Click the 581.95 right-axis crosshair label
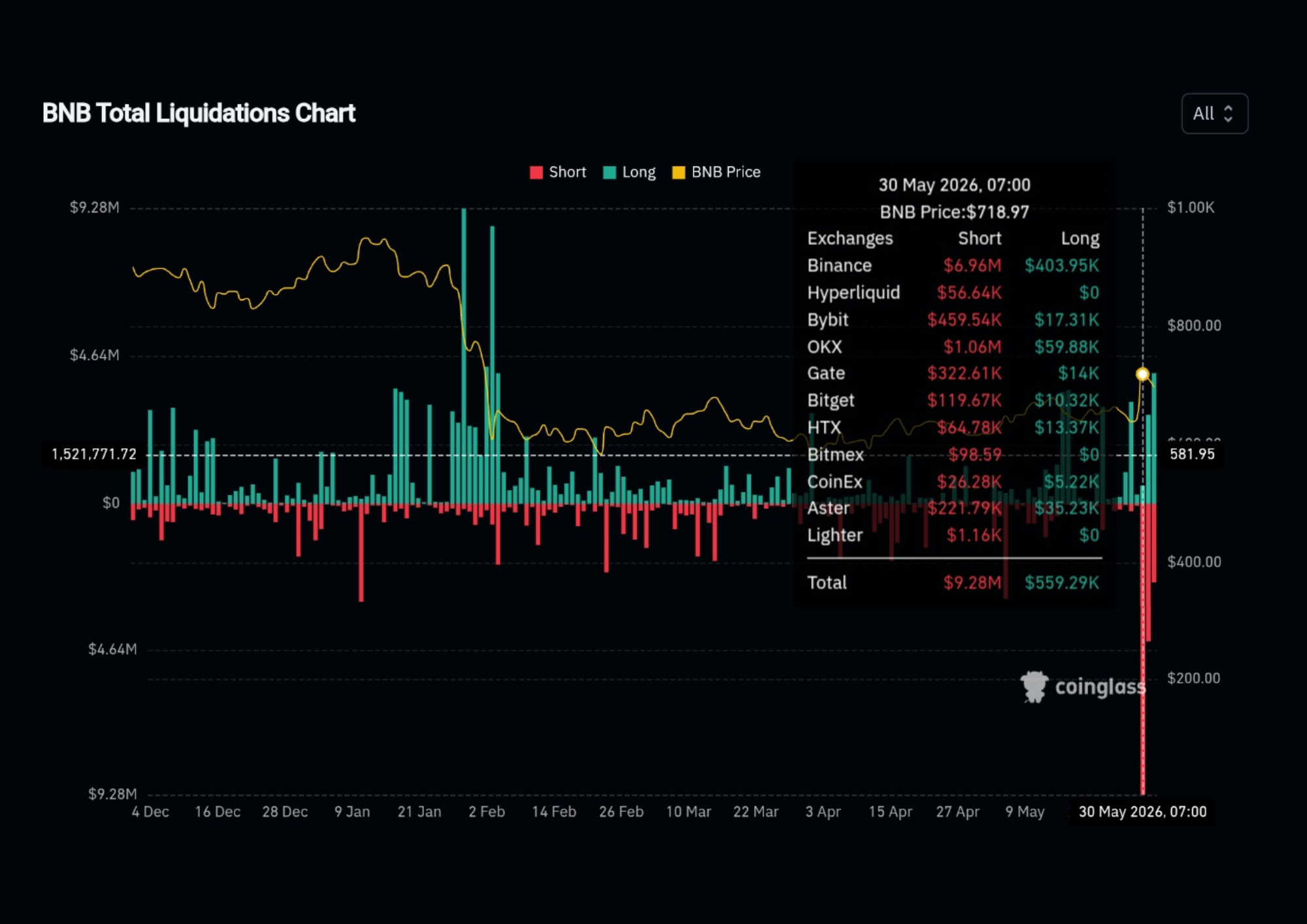Viewport: 1307px width, 924px height. click(1192, 454)
